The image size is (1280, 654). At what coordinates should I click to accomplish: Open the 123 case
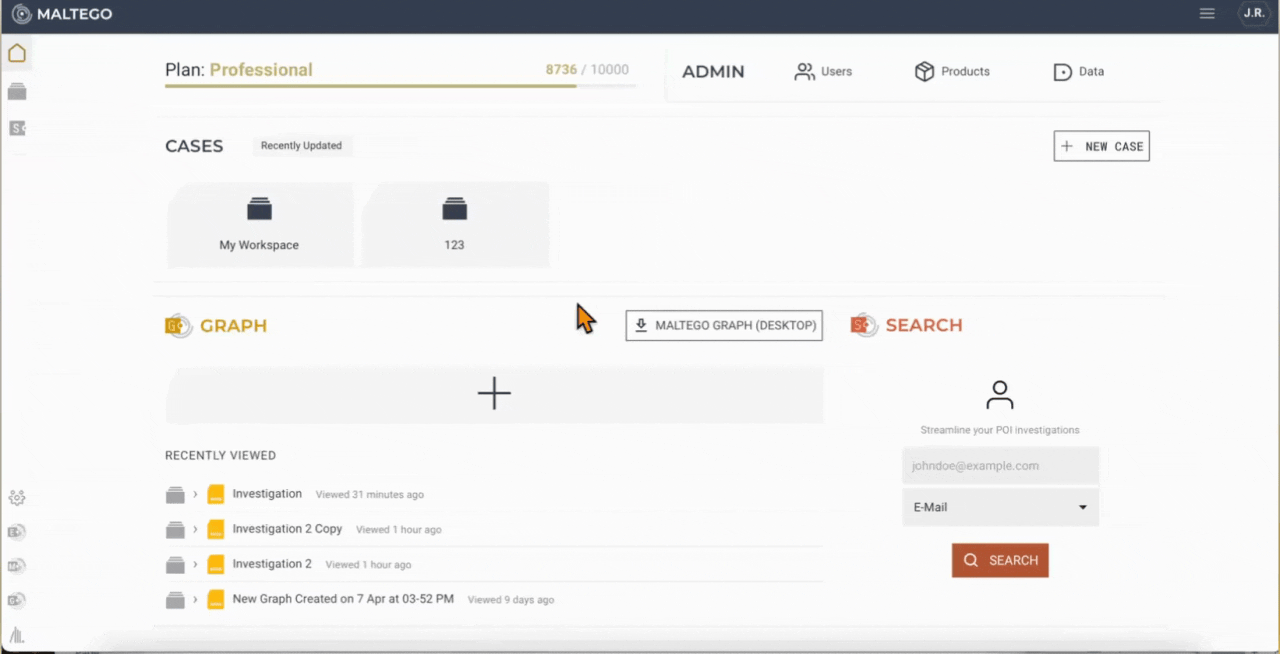click(x=454, y=225)
